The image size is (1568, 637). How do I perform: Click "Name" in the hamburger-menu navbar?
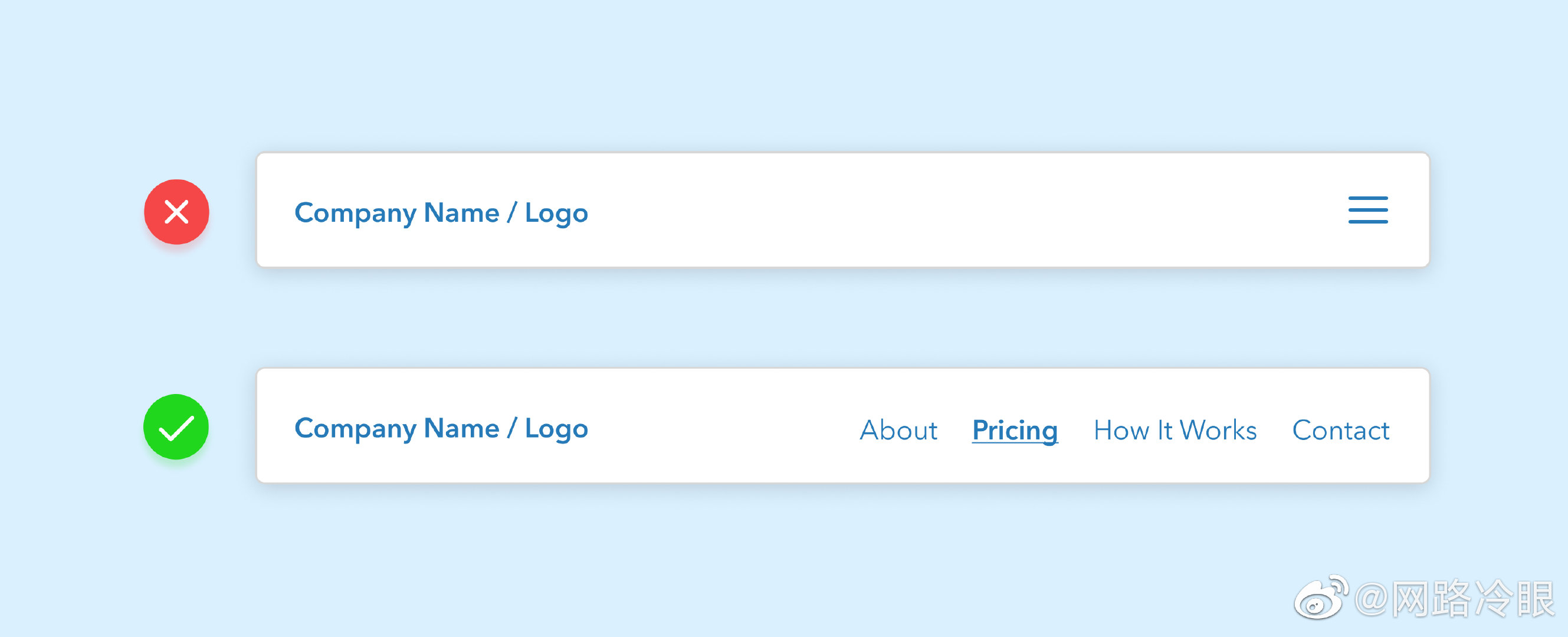click(x=461, y=213)
